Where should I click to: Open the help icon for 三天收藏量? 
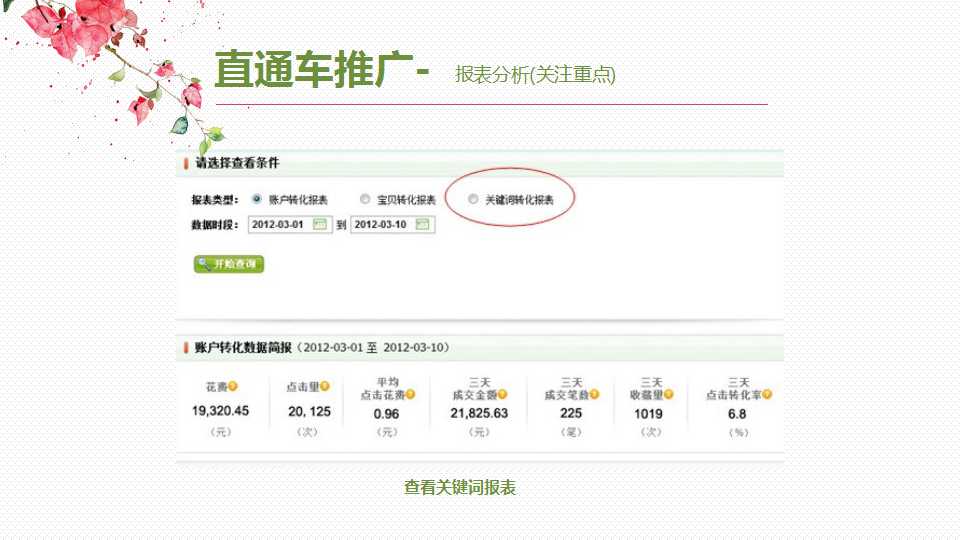pyautogui.click(x=669, y=395)
